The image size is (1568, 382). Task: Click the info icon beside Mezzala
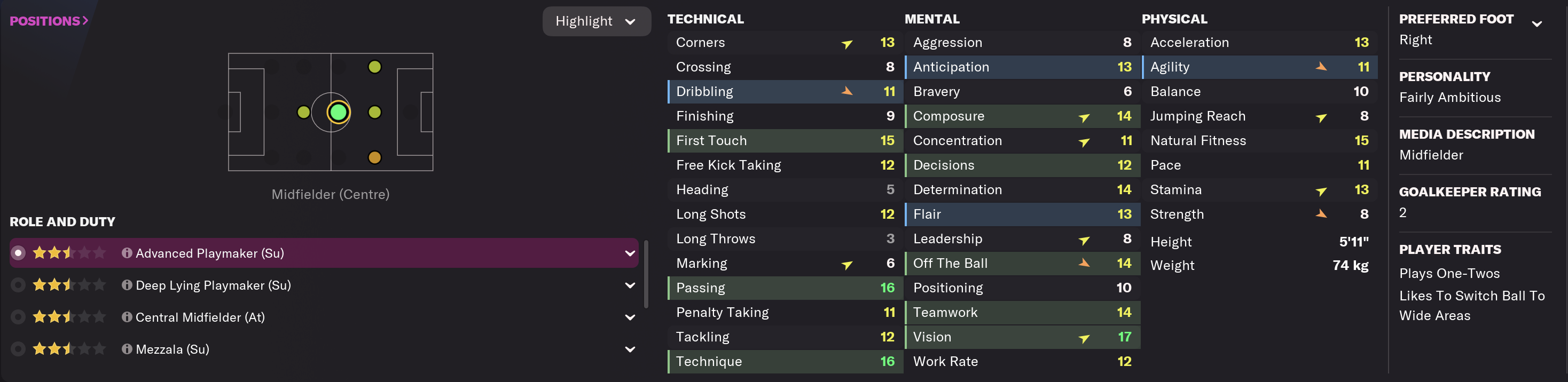tap(127, 349)
